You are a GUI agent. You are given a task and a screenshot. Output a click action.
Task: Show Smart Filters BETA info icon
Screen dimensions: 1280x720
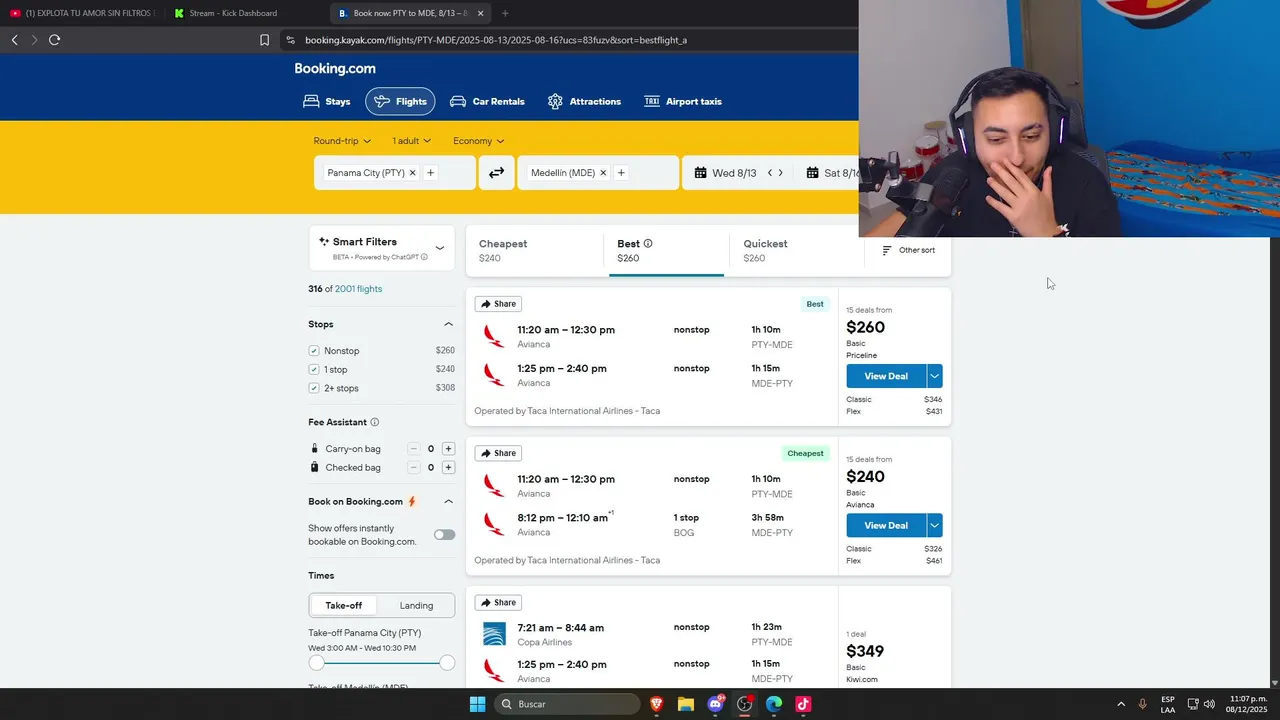(424, 257)
